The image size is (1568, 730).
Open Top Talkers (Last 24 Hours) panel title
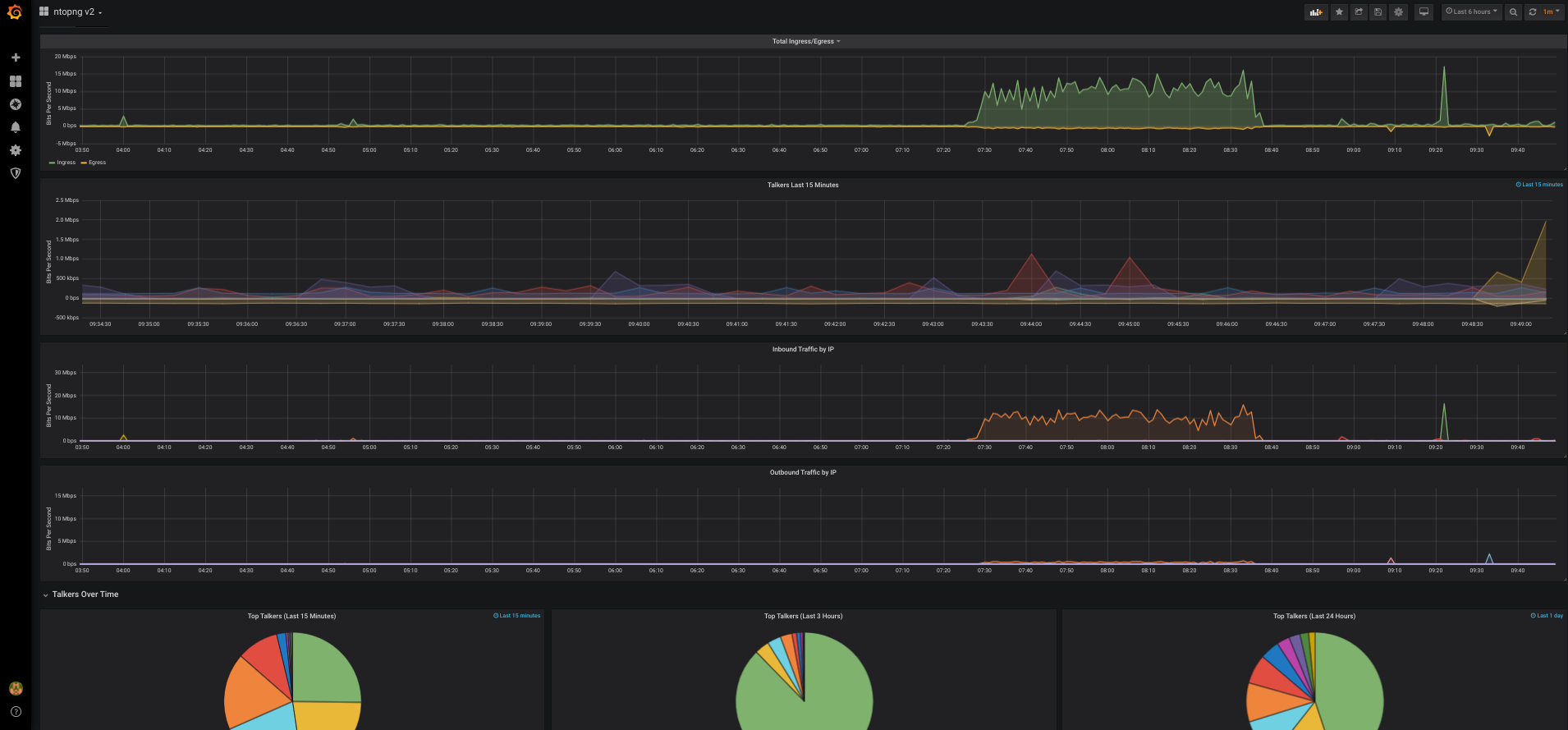point(1314,616)
